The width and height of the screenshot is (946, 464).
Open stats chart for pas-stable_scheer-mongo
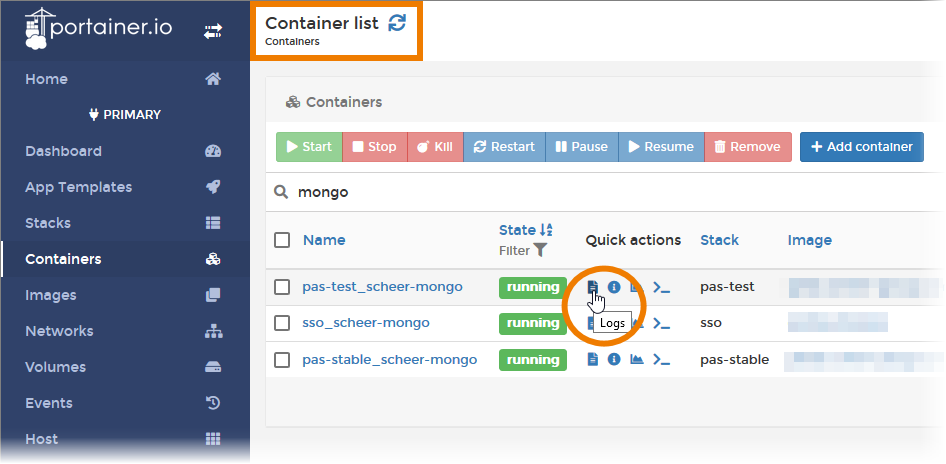(x=637, y=360)
